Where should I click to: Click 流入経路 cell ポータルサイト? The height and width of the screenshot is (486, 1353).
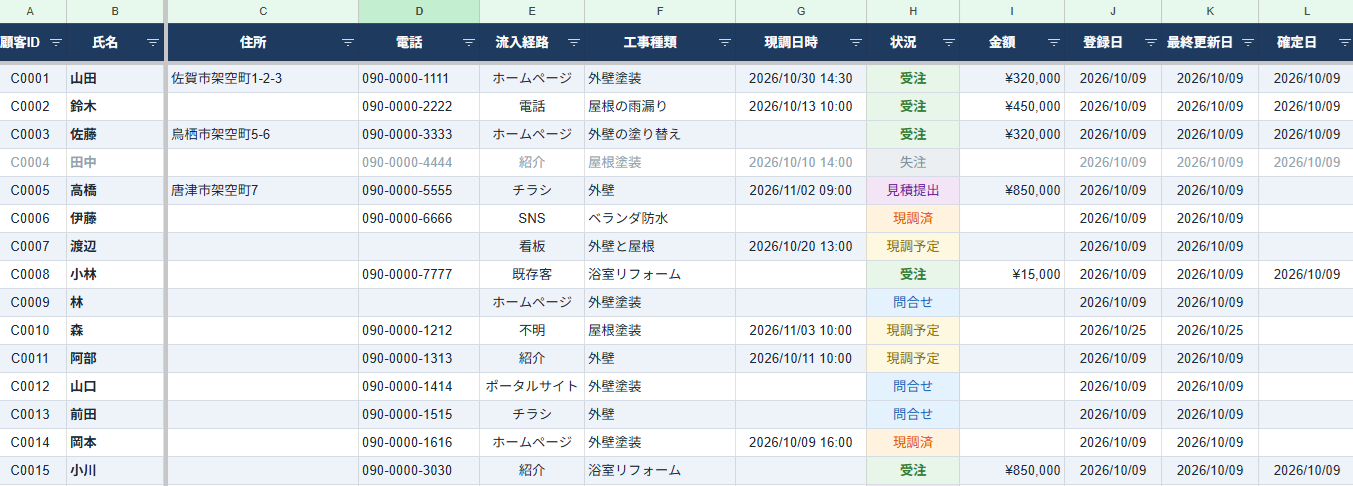[x=532, y=386]
